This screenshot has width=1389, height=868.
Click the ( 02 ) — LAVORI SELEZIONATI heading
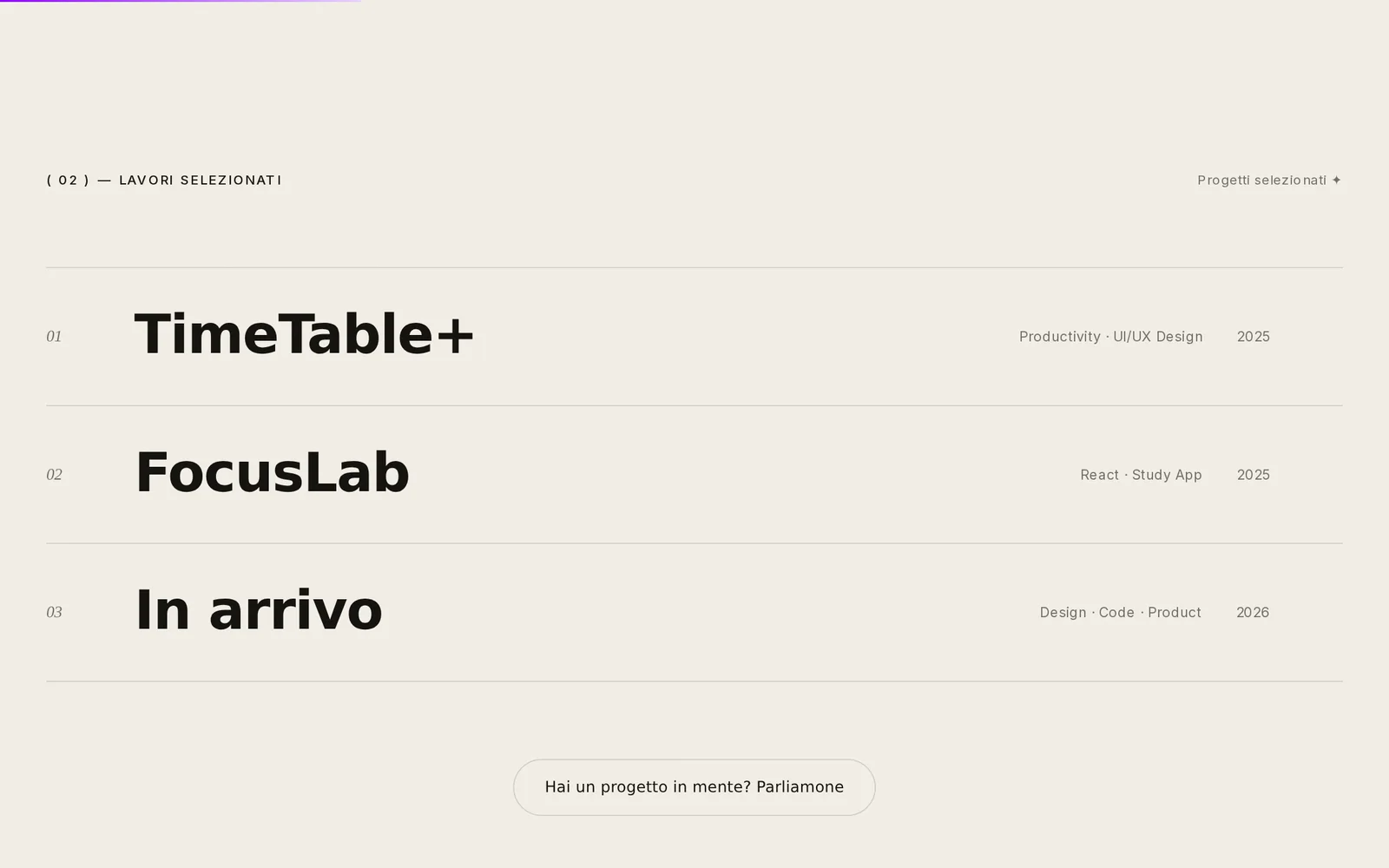click(x=164, y=181)
